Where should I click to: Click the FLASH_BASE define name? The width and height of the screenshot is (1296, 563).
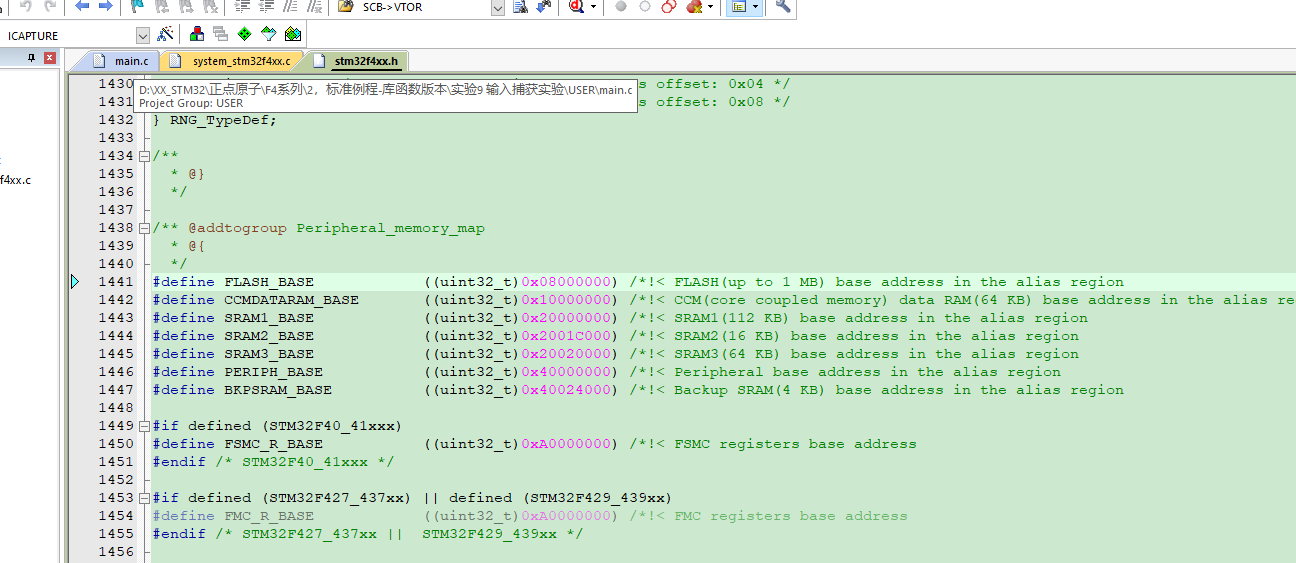click(x=269, y=282)
